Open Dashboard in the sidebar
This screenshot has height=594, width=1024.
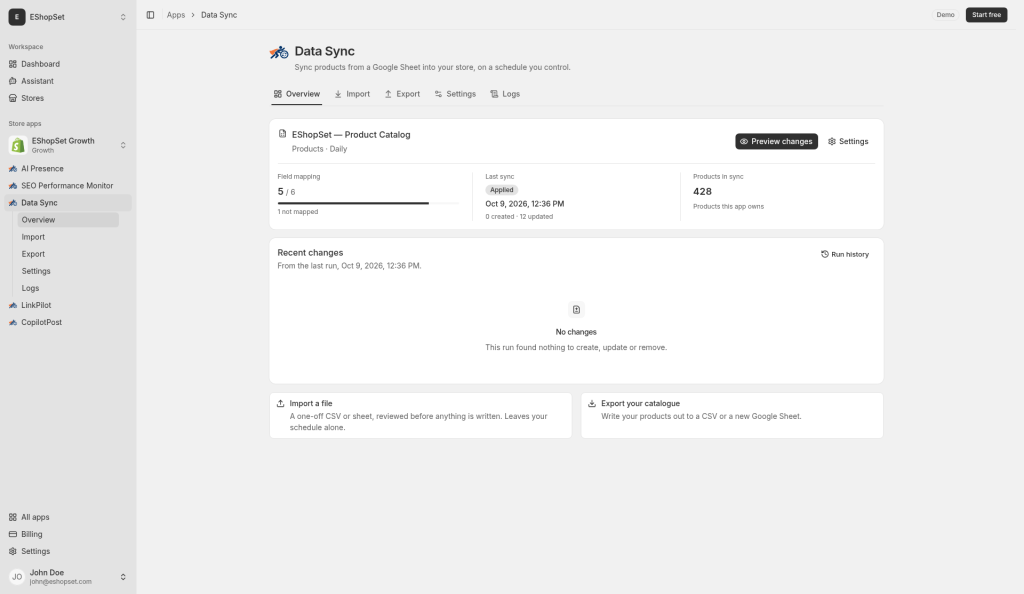68,64
